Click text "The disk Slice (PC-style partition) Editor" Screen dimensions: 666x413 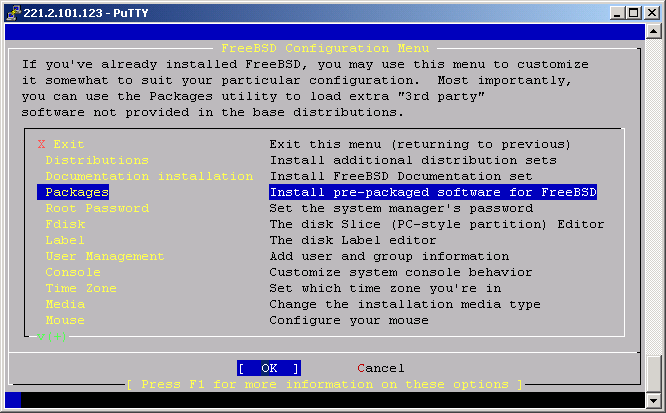click(x=437, y=224)
